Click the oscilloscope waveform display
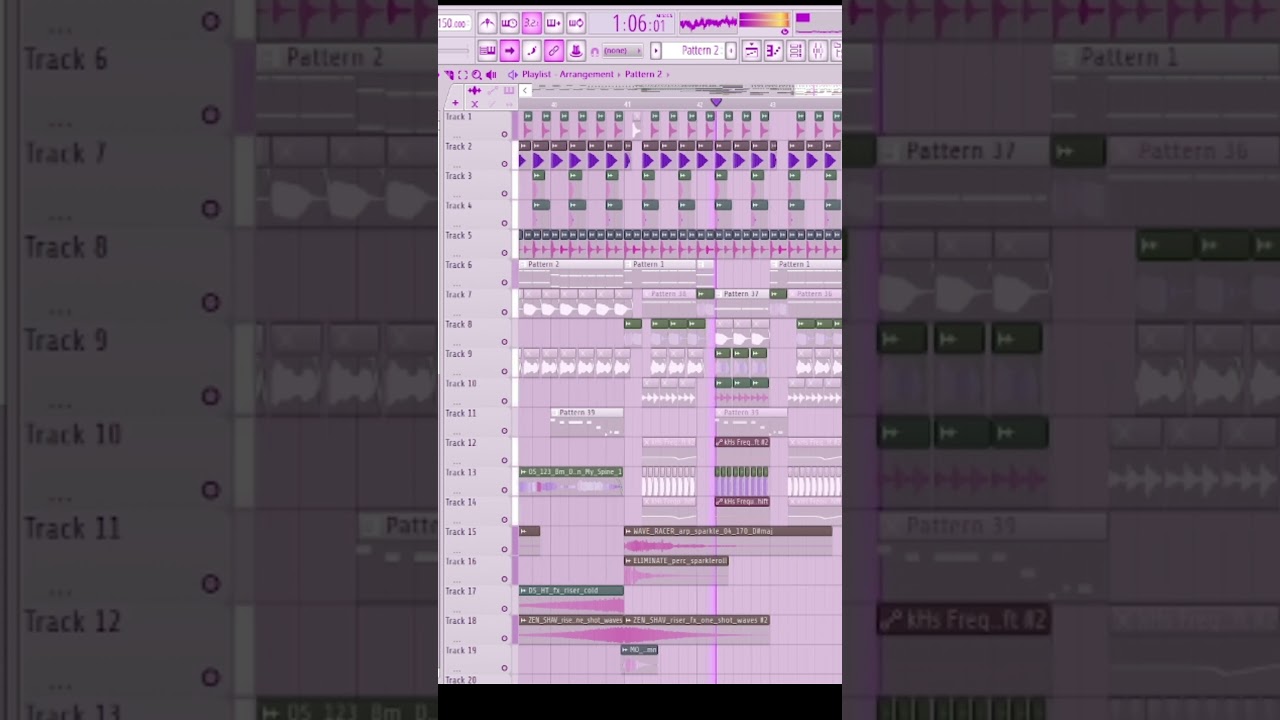The width and height of the screenshot is (1280, 720). pos(708,23)
